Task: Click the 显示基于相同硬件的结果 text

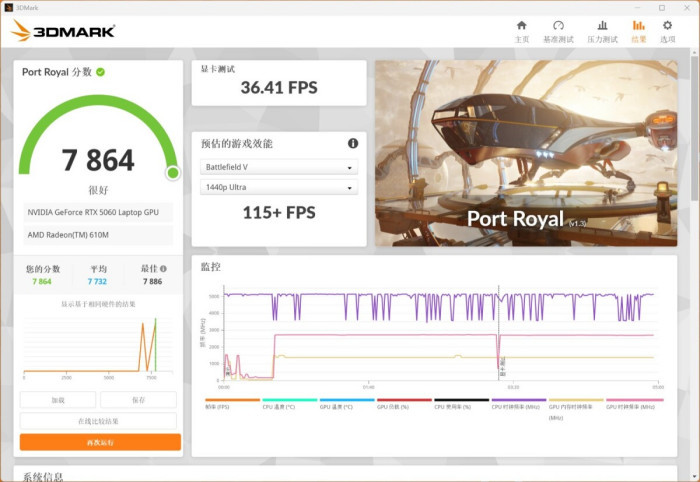Action: (98, 304)
